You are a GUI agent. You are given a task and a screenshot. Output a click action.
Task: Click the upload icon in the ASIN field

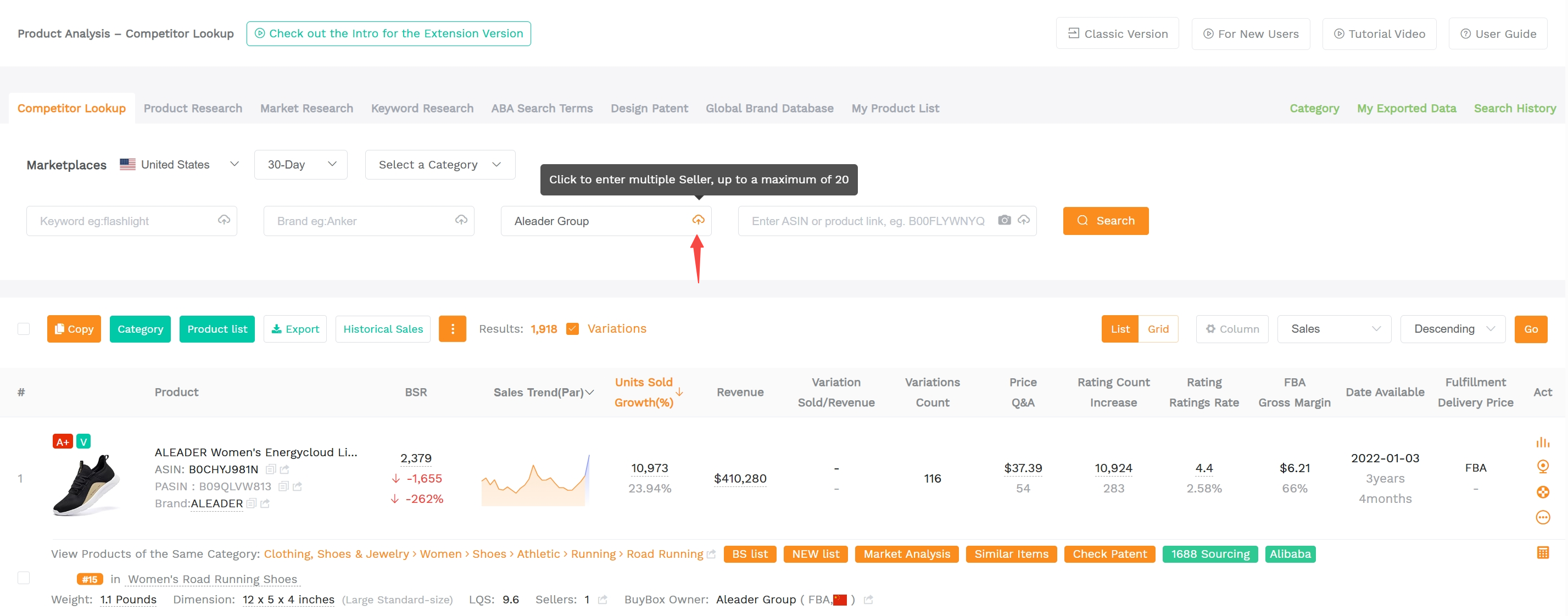pos(1024,220)
